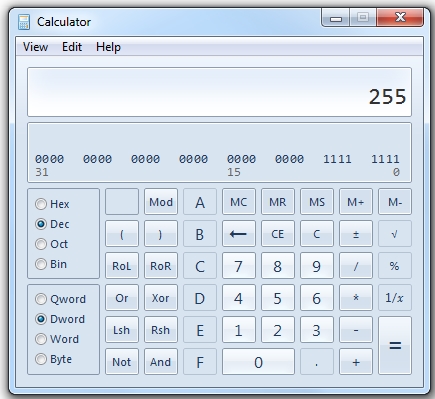Click the decimal point button

(x=317, y=362)
